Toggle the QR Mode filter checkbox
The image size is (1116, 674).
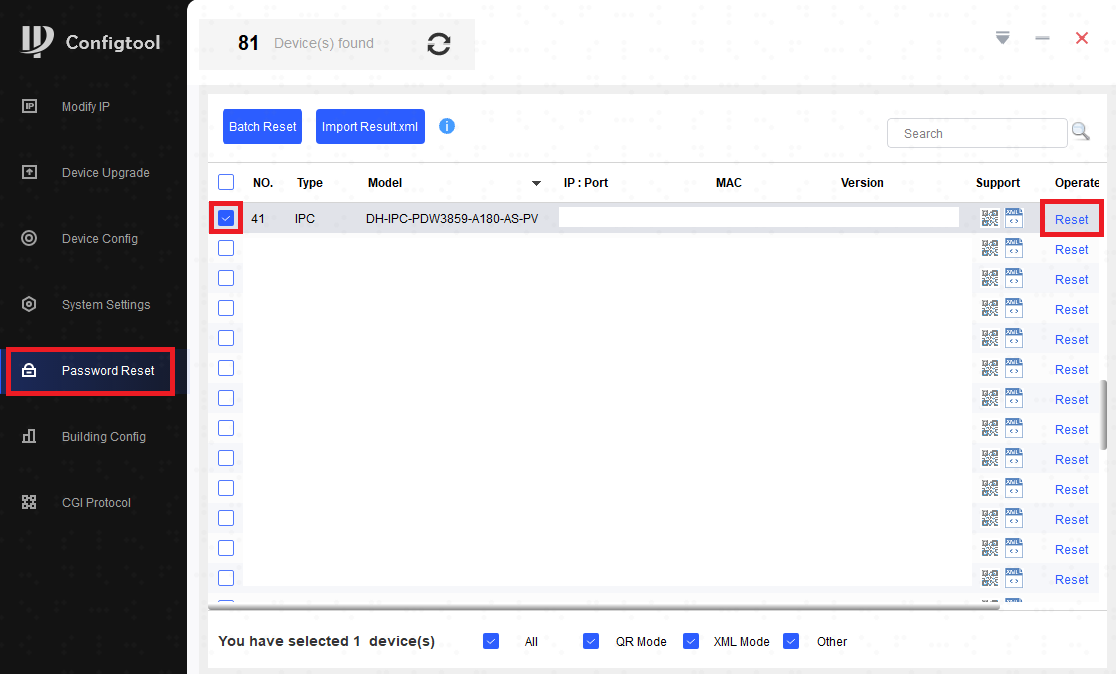pos(591,641)
